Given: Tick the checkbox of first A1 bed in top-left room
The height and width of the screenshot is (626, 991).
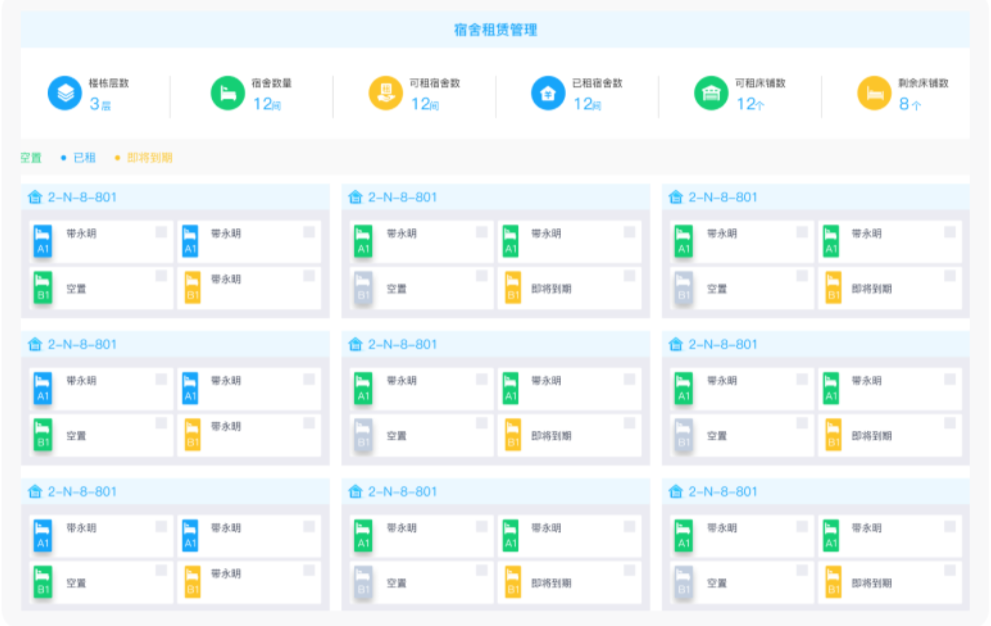Looking at the screenshot, I should point(161,232).
